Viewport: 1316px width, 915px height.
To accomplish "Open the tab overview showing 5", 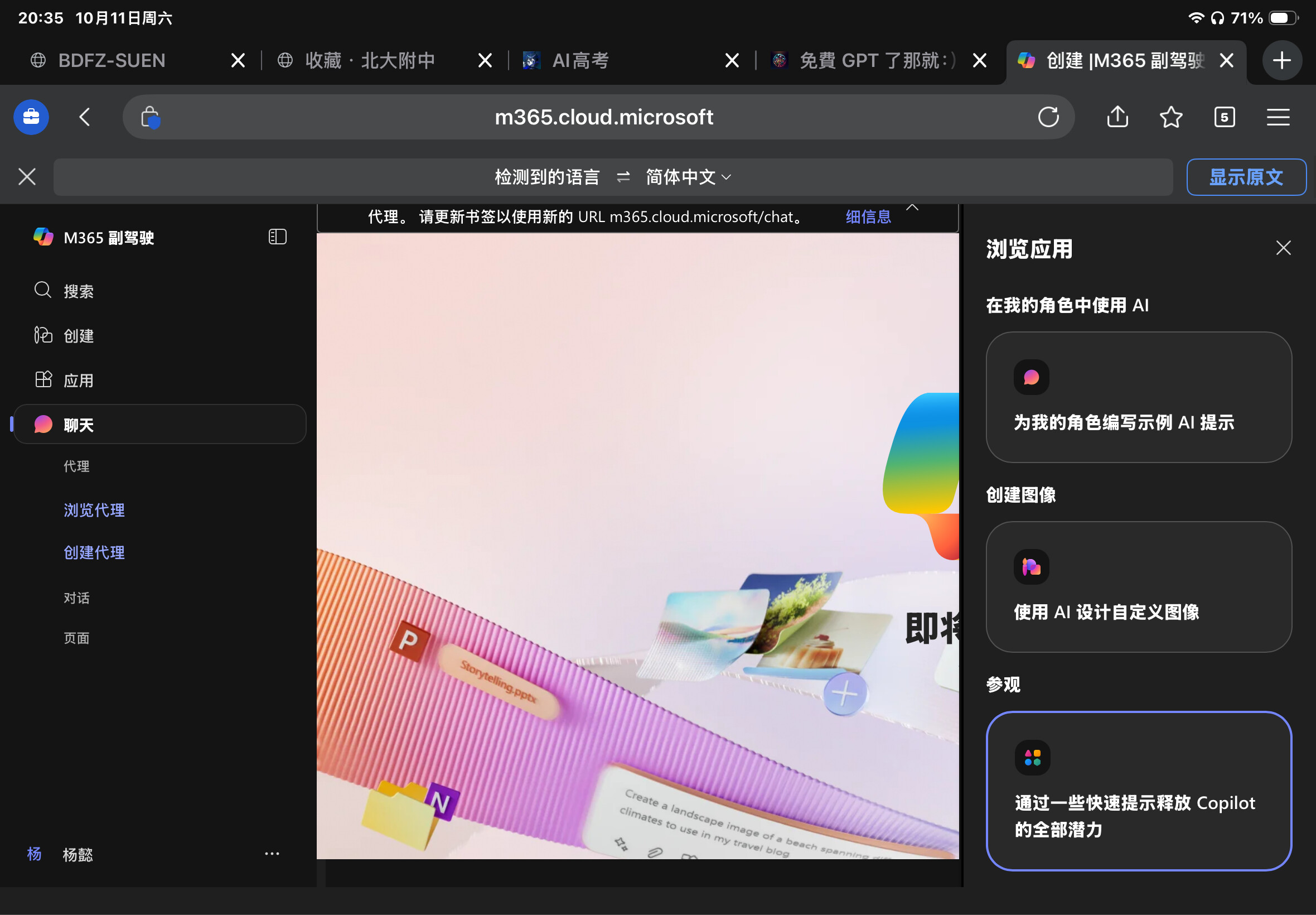I will (x=1225, y=118).
